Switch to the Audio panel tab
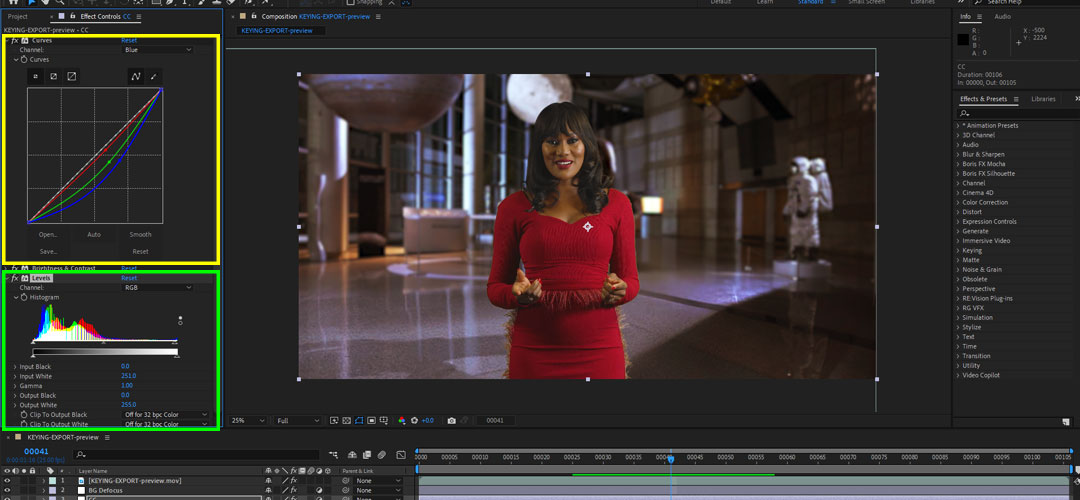Image resolution: width=1080 pixels, height=500 pixels. (1003, 17)
